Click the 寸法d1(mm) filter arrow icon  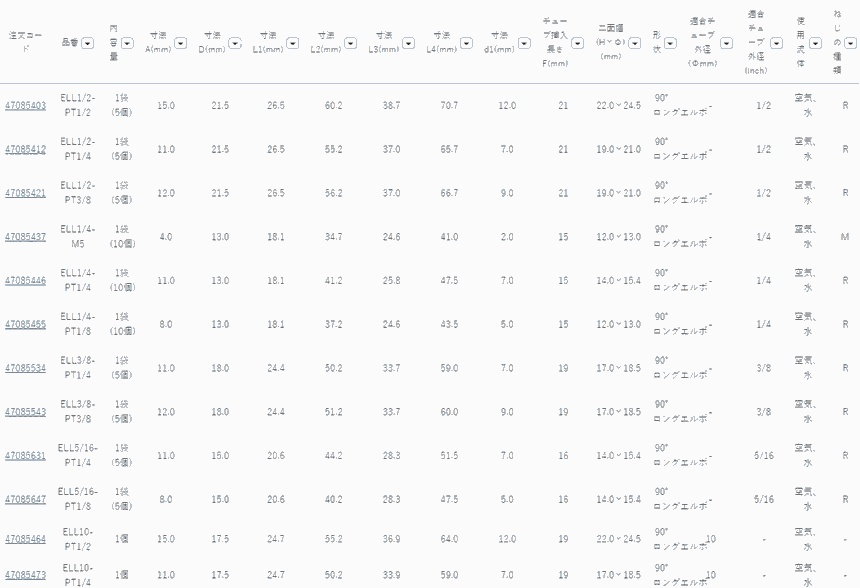(x=522, y=43)
